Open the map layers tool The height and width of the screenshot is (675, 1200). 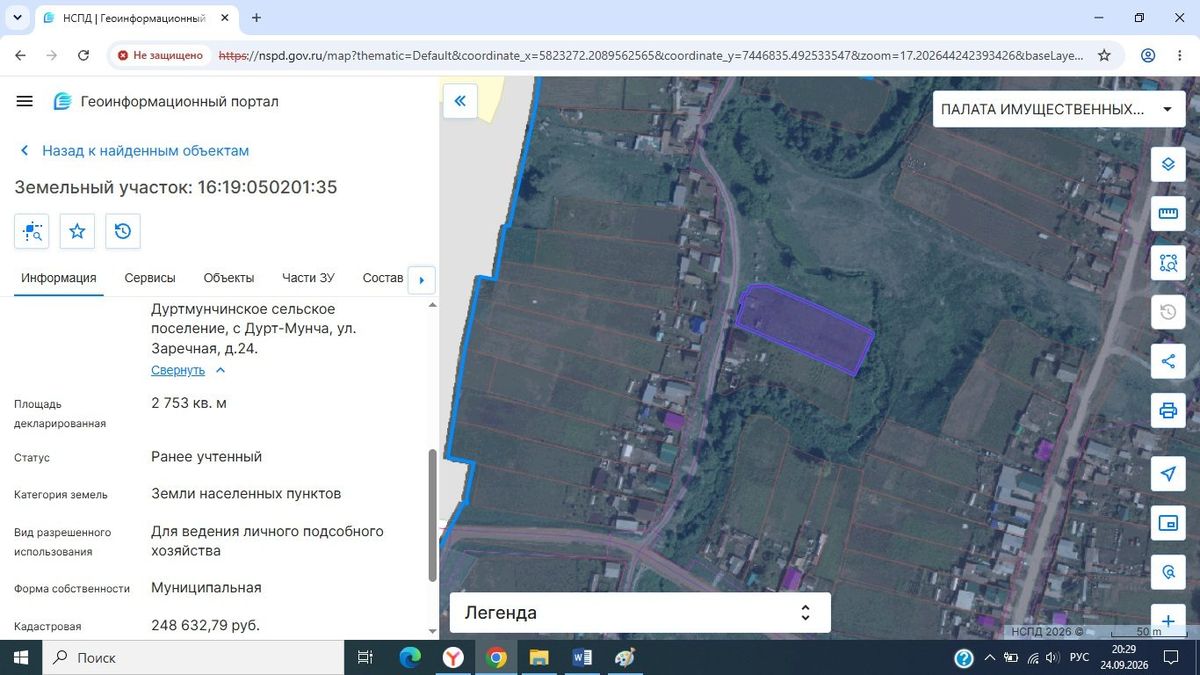[x=1168, y=164]
